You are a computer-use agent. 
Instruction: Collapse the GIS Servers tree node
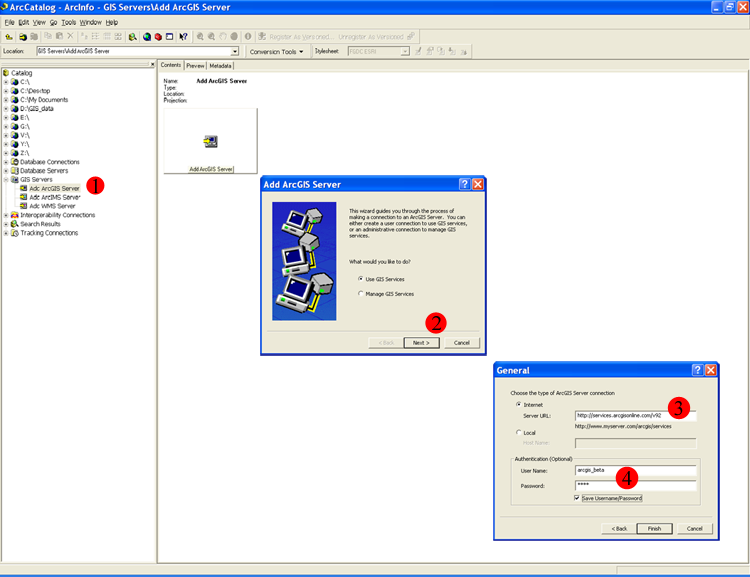point(6,179)
